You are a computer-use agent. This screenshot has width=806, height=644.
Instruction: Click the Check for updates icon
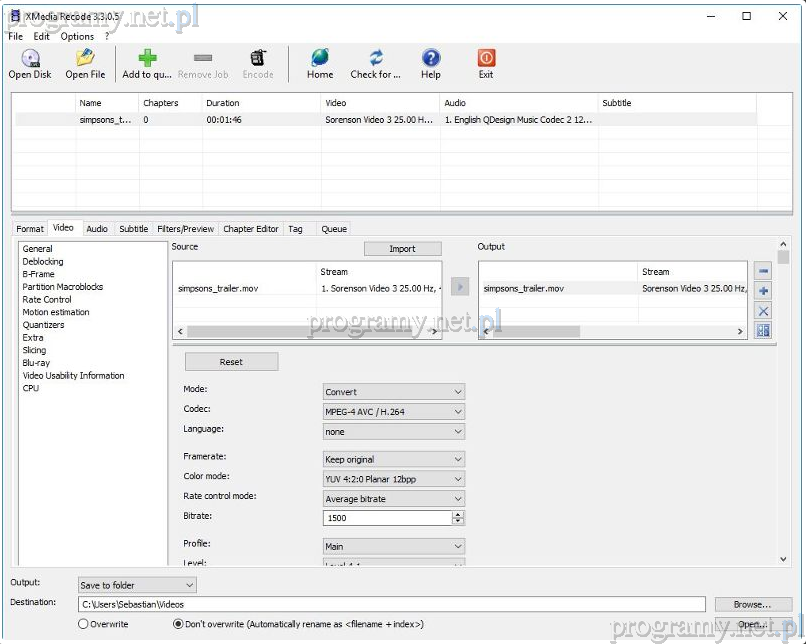click(x=376, y=60)
